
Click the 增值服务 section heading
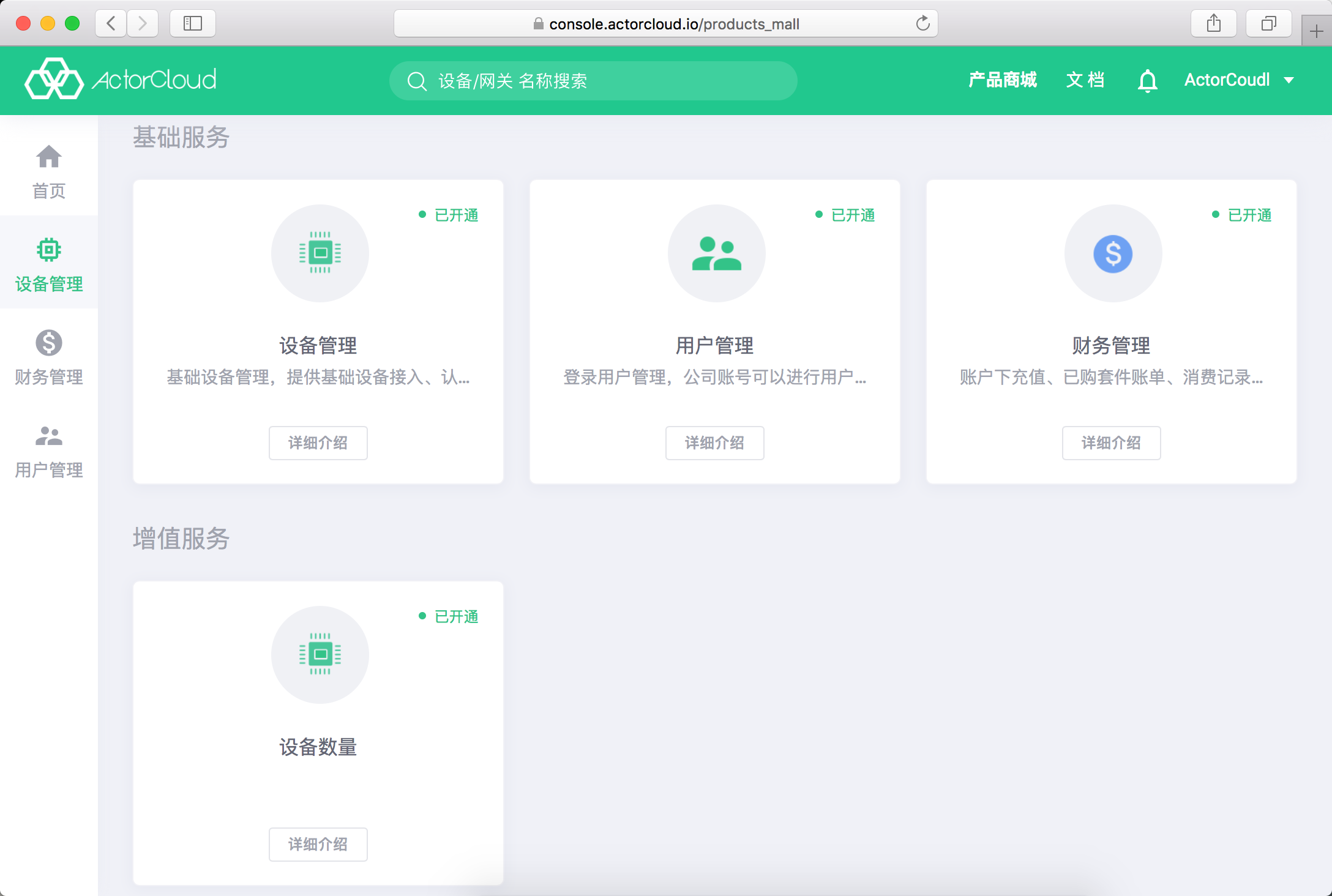pos(181,539)
